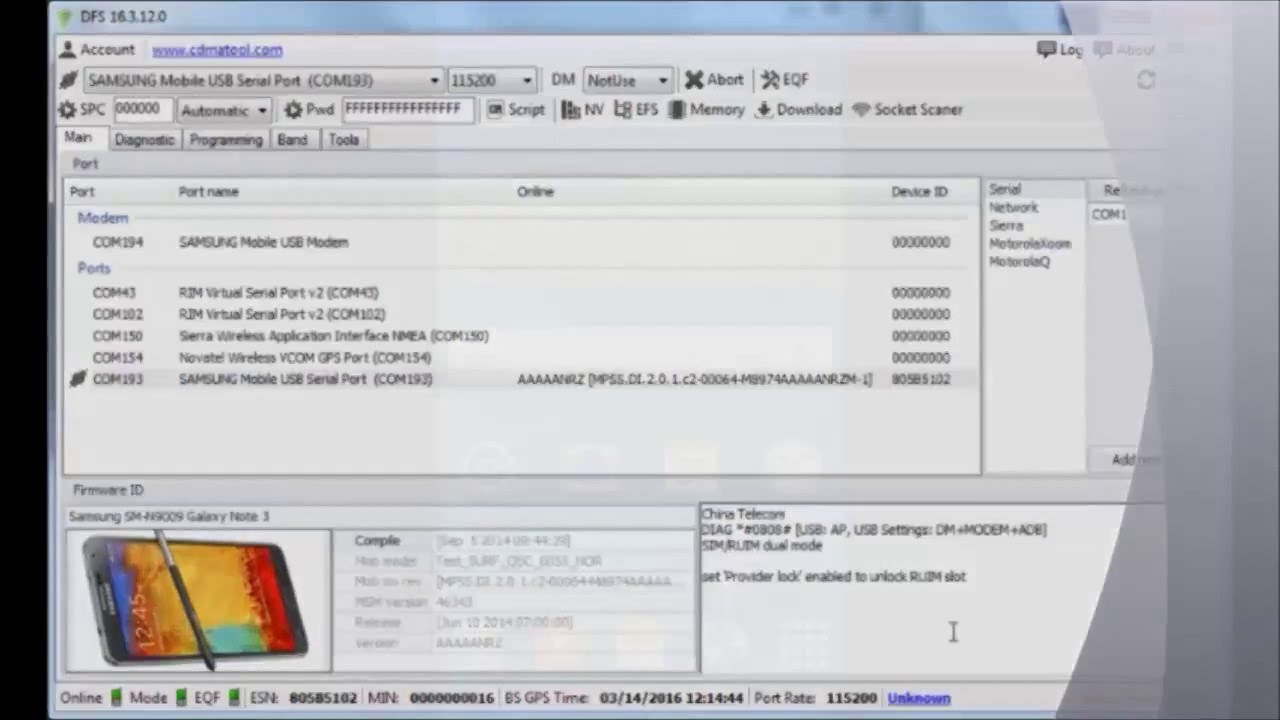Click the BS GPS Time value
Image resolution: width=1280 pixels, height=720 pixels.
(x=672, y=698)
